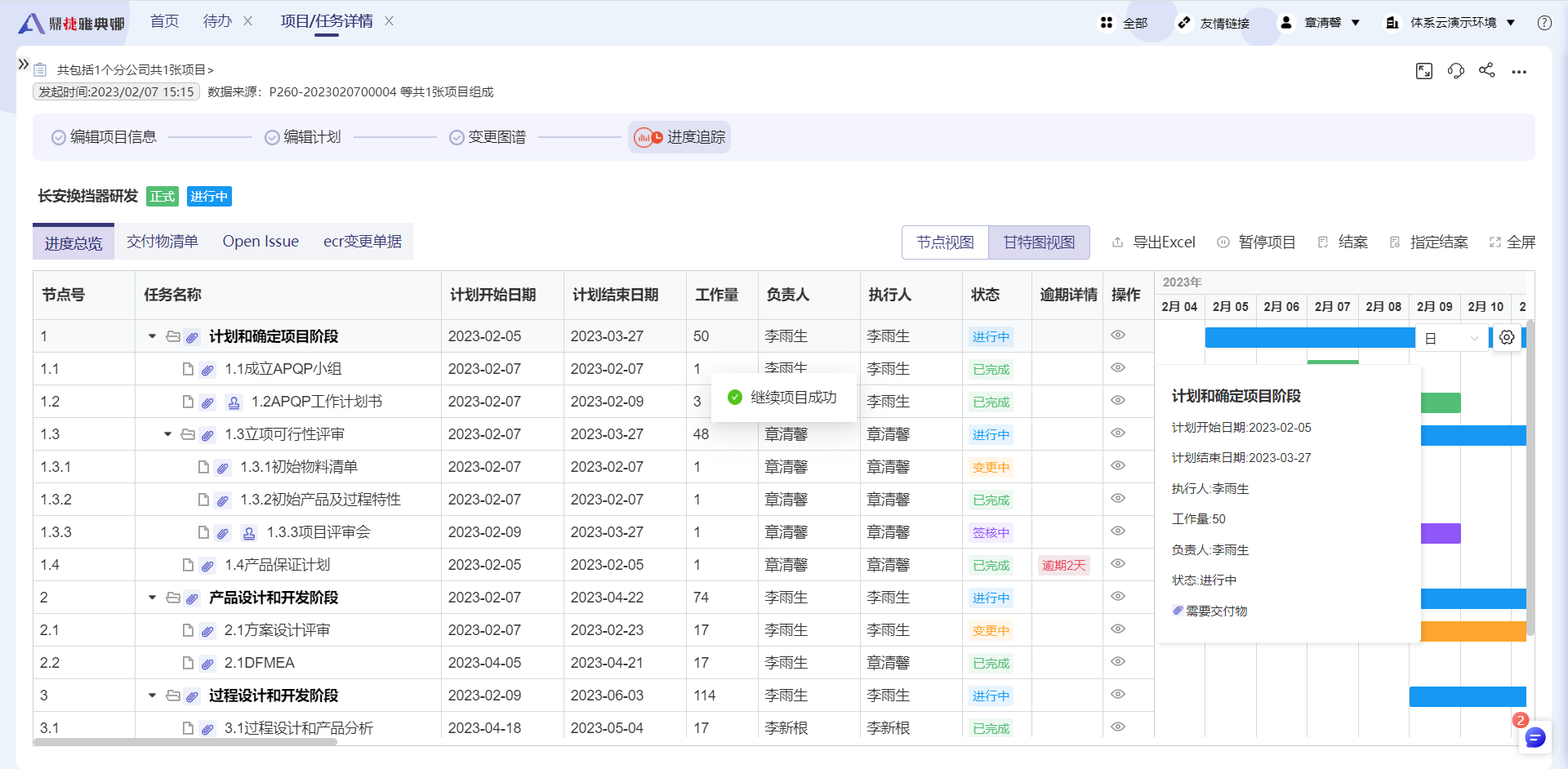Collapse 产品设计和开发阶段 tree node
This screenshot has height=769, width=1568.
click(x=152, y=598)
